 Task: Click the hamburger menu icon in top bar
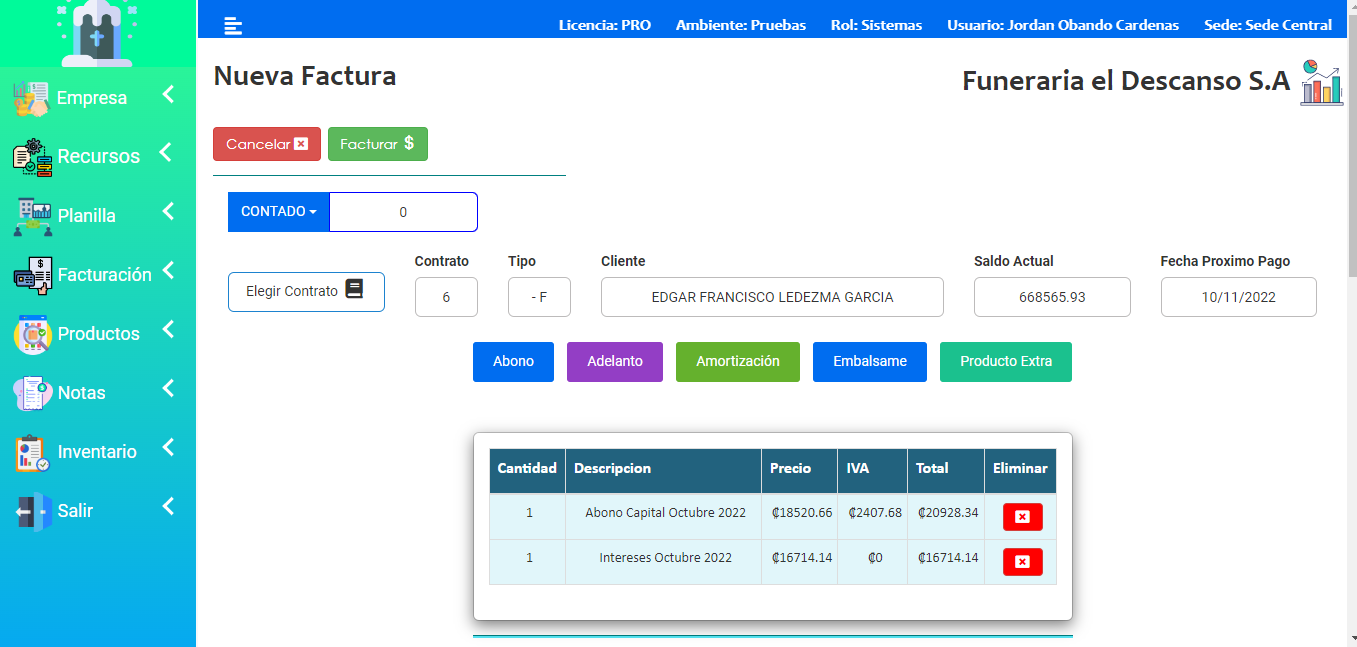[x=233, y=26]
